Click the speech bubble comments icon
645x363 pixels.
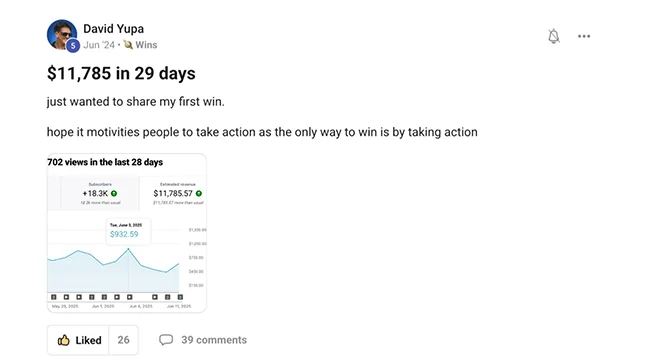(x=166, y=340)
